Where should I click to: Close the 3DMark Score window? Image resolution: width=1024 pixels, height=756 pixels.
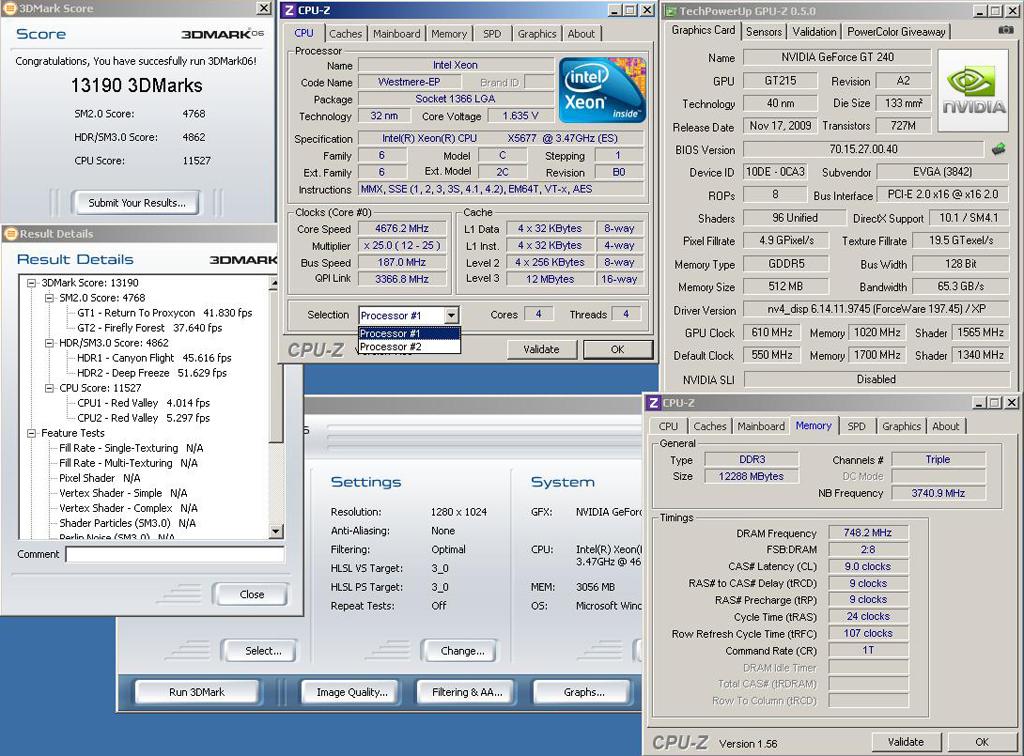263,8
